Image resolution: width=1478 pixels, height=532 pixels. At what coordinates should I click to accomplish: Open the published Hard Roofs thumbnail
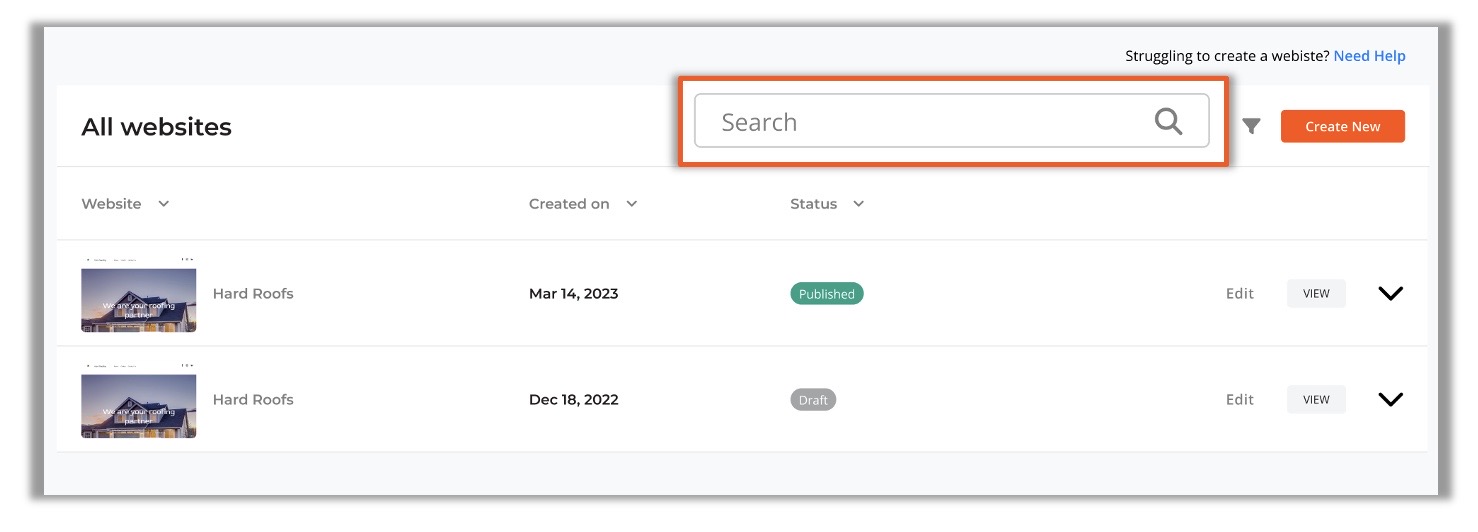tap(139, 298)
